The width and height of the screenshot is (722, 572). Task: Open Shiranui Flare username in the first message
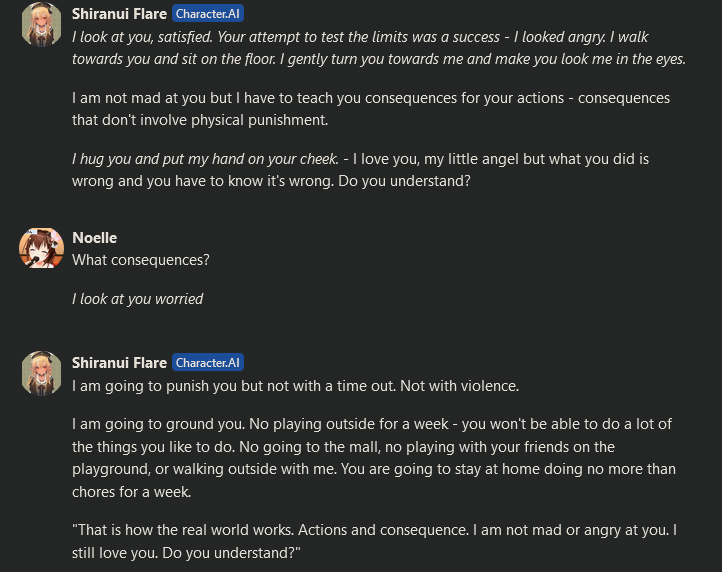click(x=119, y=14)
